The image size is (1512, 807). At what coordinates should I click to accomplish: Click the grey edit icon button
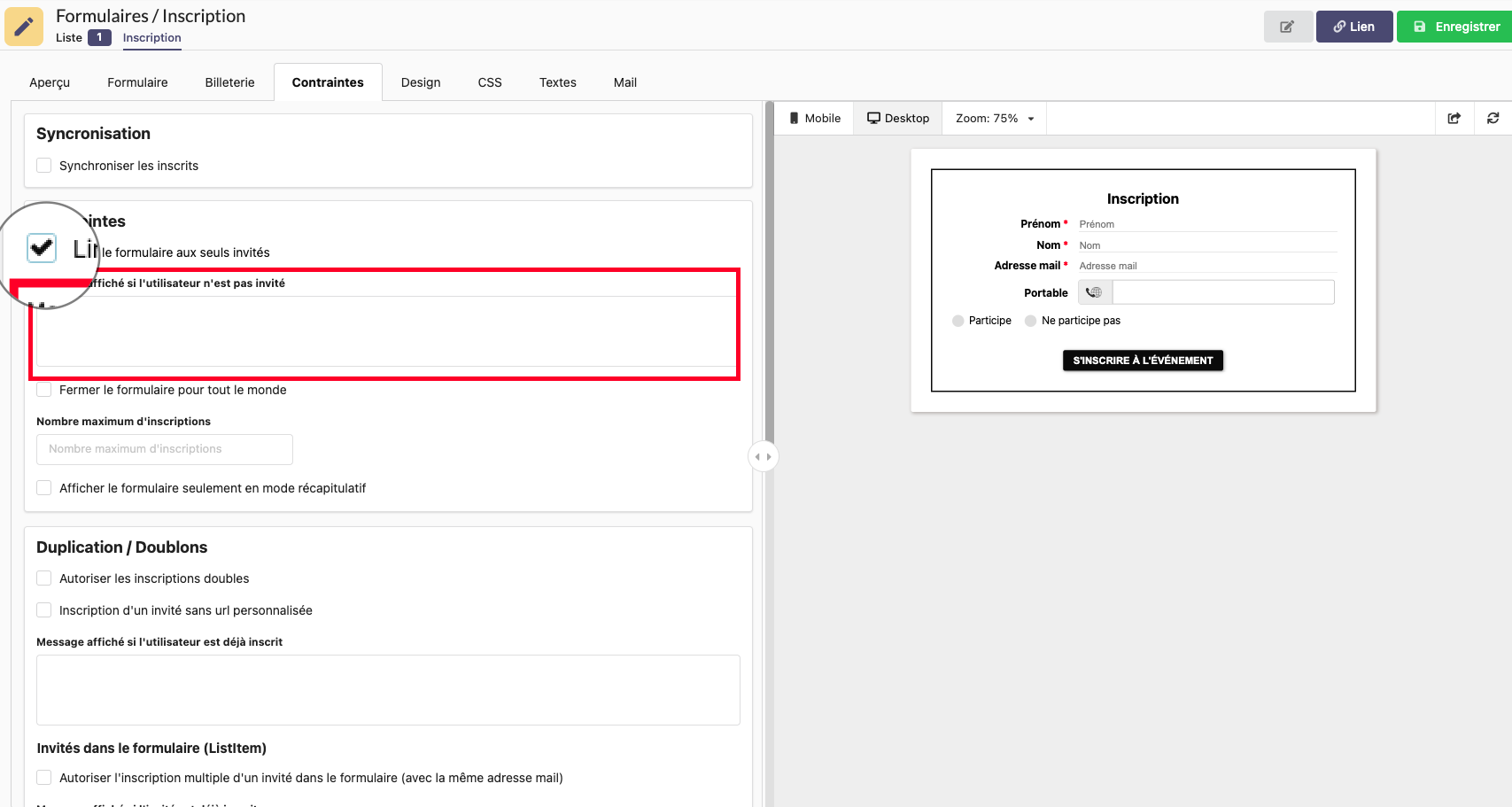point(1287,27)
